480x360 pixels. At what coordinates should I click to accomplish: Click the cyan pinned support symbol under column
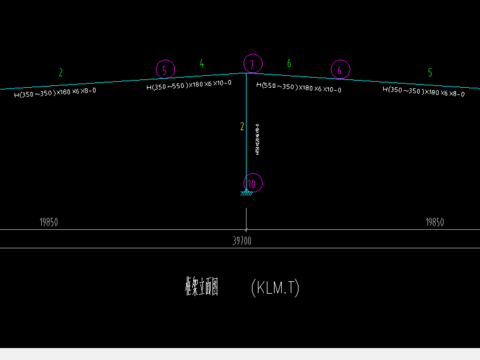coord(246,193)
